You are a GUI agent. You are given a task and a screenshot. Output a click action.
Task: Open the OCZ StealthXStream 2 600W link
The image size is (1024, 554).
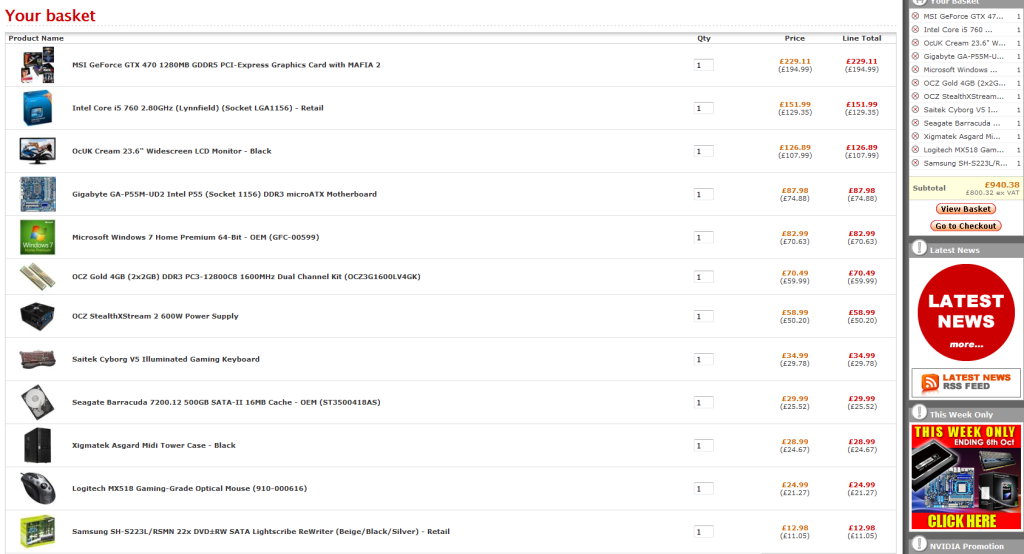(x=155, y=316)
